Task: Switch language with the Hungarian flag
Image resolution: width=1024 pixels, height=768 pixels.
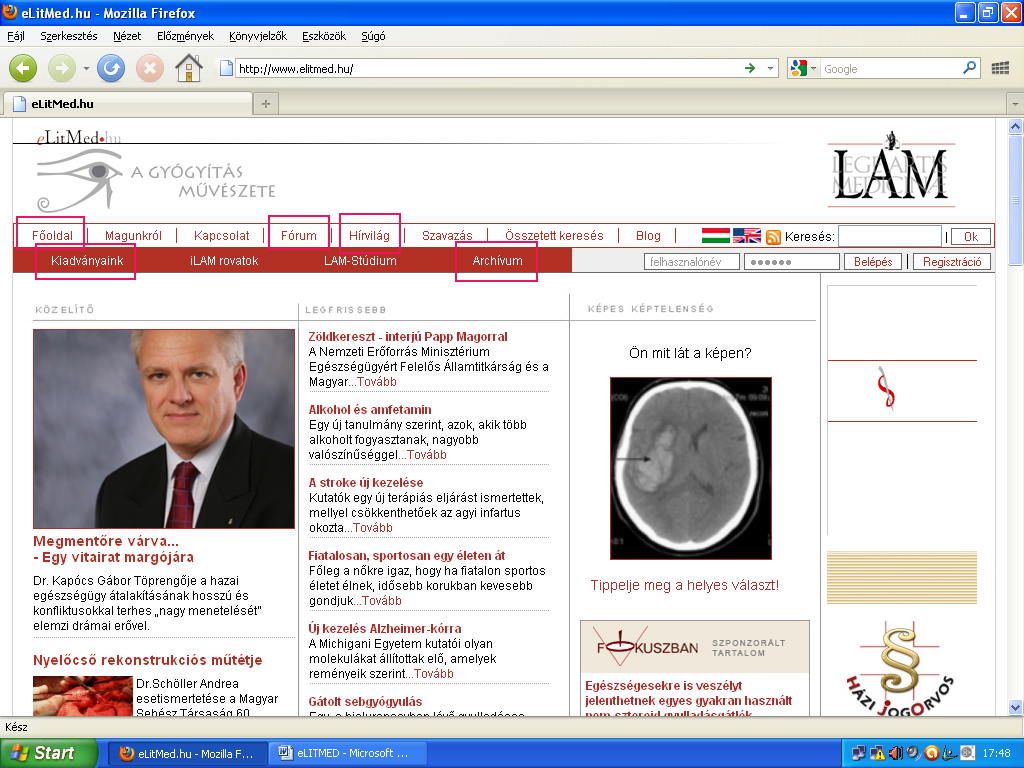Action: [x=715, y=236]
